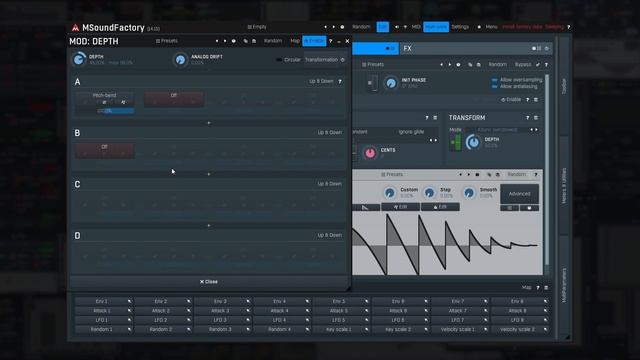640x360 pixels.
Task: Click the help icon beside bottom Map button
Action: coord(538,288)
